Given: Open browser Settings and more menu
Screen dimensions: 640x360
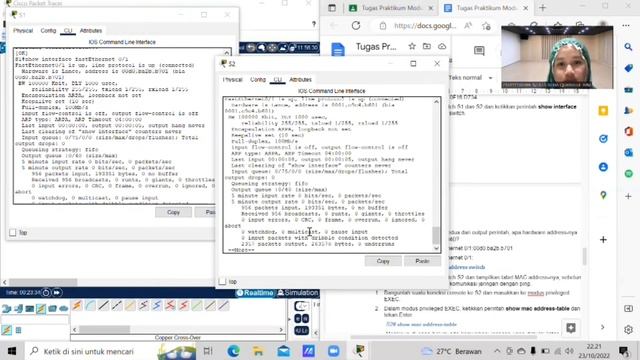Looking at the screenshot, I should 626,25.
